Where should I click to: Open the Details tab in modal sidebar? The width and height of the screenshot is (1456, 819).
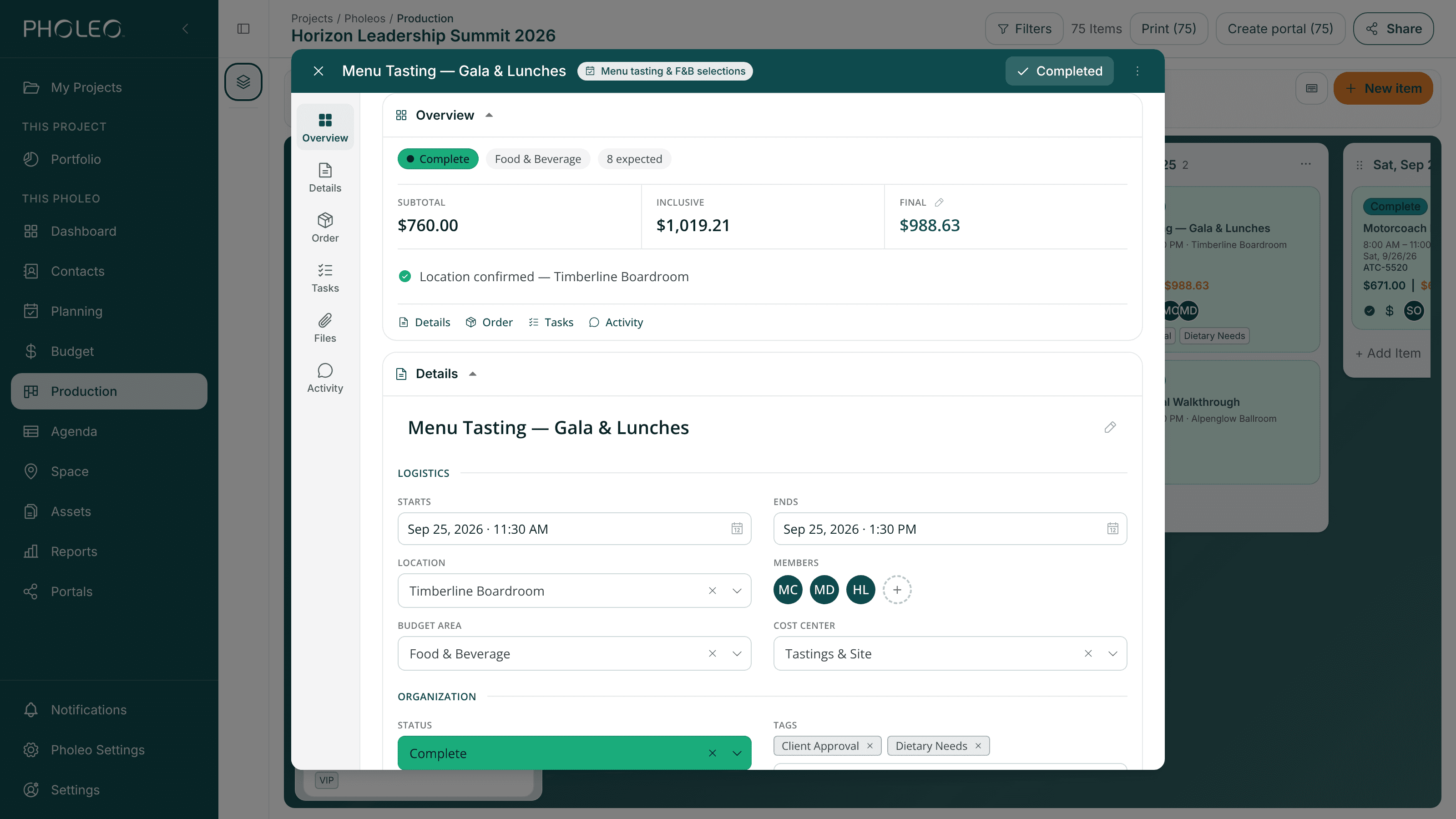[325, 177]
